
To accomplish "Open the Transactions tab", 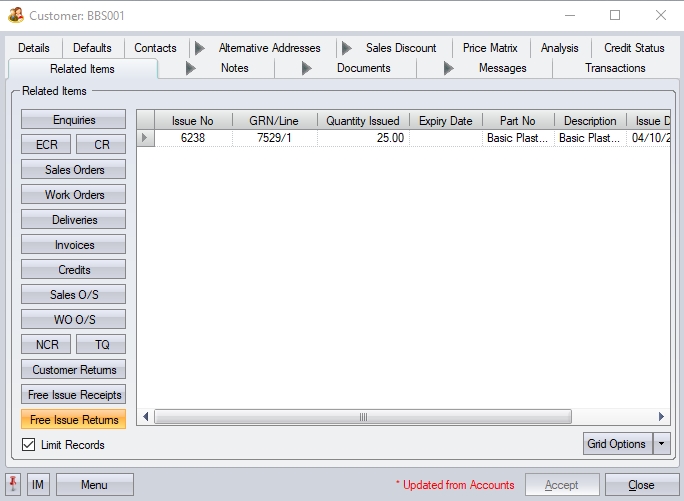I will coord(615,68).
